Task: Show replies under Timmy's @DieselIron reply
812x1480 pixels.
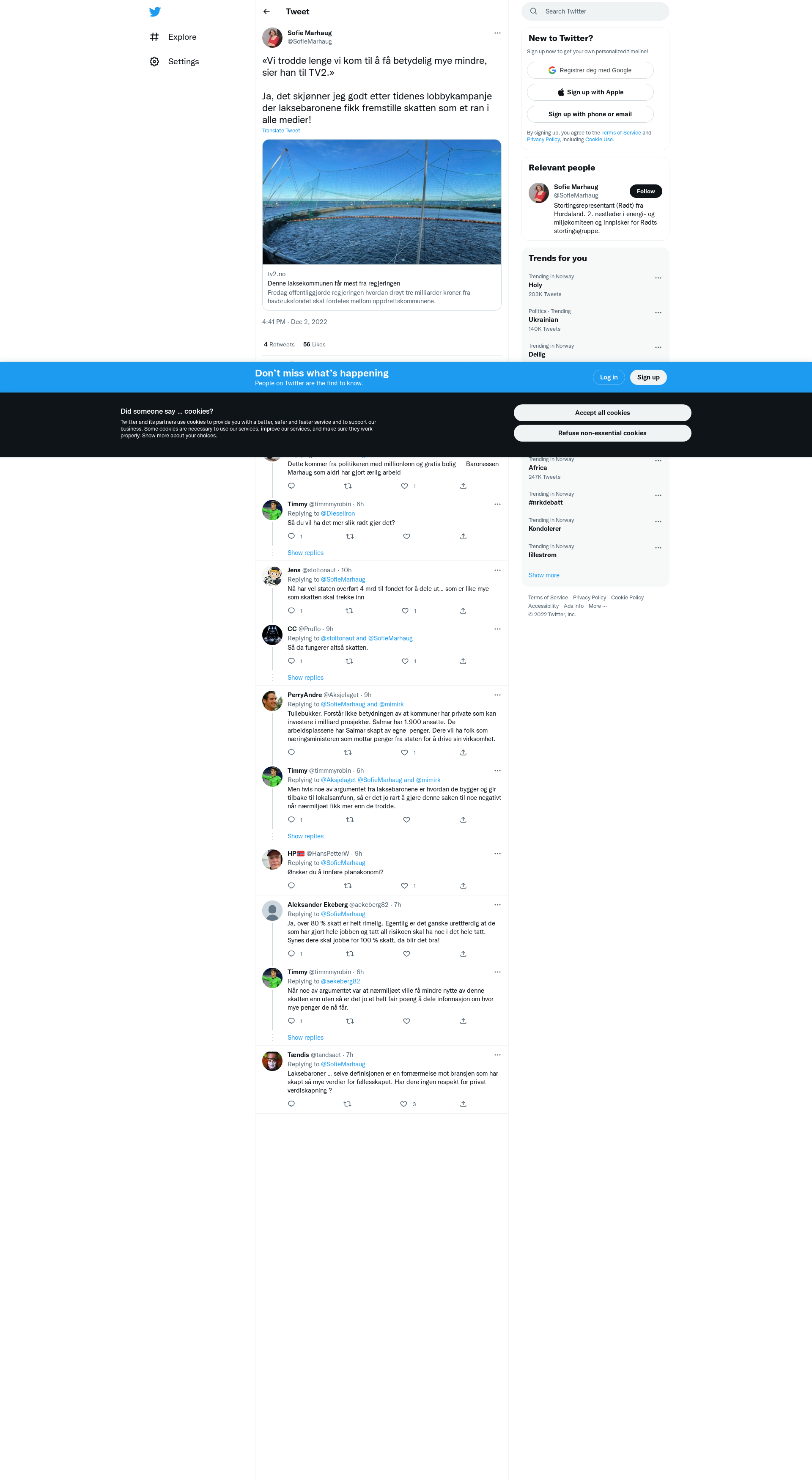Action: click(305, 553)
